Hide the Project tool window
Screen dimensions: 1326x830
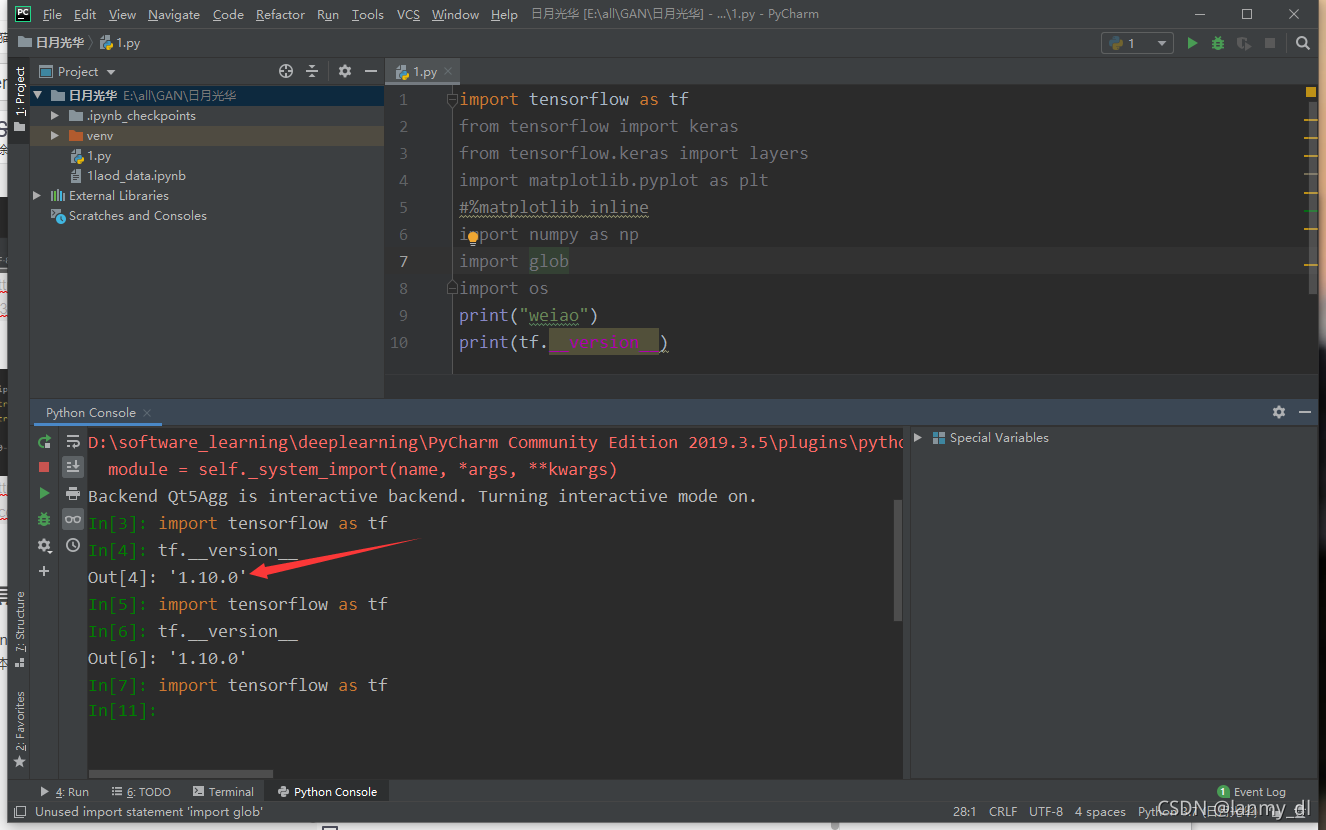371,71
